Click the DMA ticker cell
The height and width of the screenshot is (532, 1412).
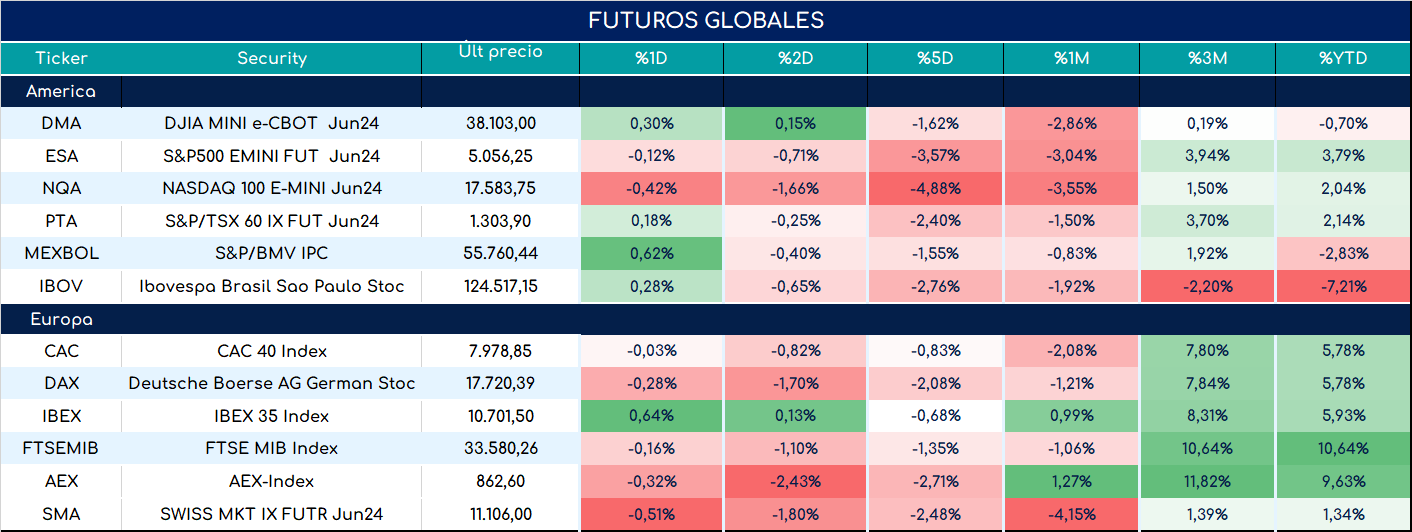click(x=61, y=124)
